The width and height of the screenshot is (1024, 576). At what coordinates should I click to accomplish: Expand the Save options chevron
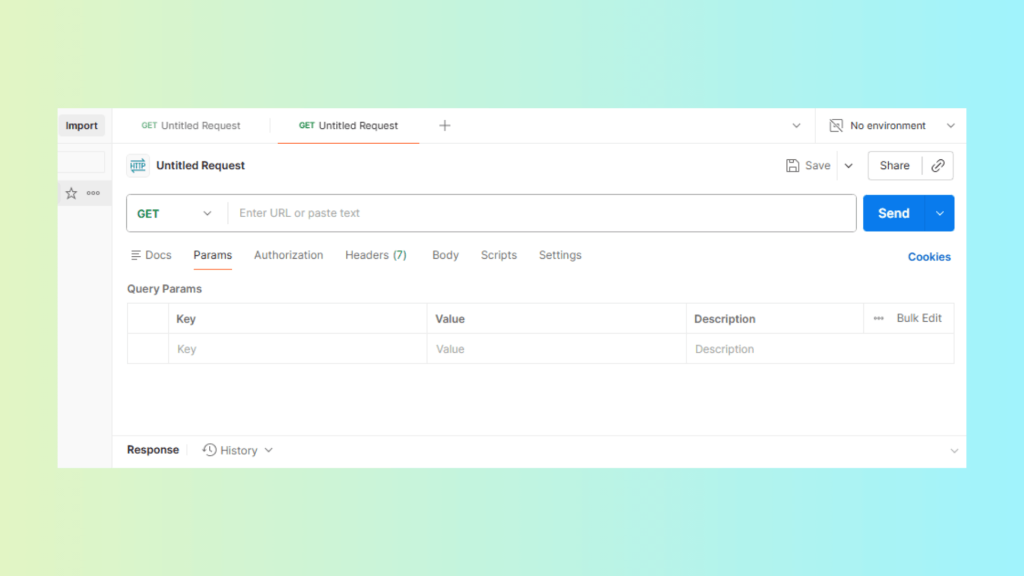pos(849,166)
